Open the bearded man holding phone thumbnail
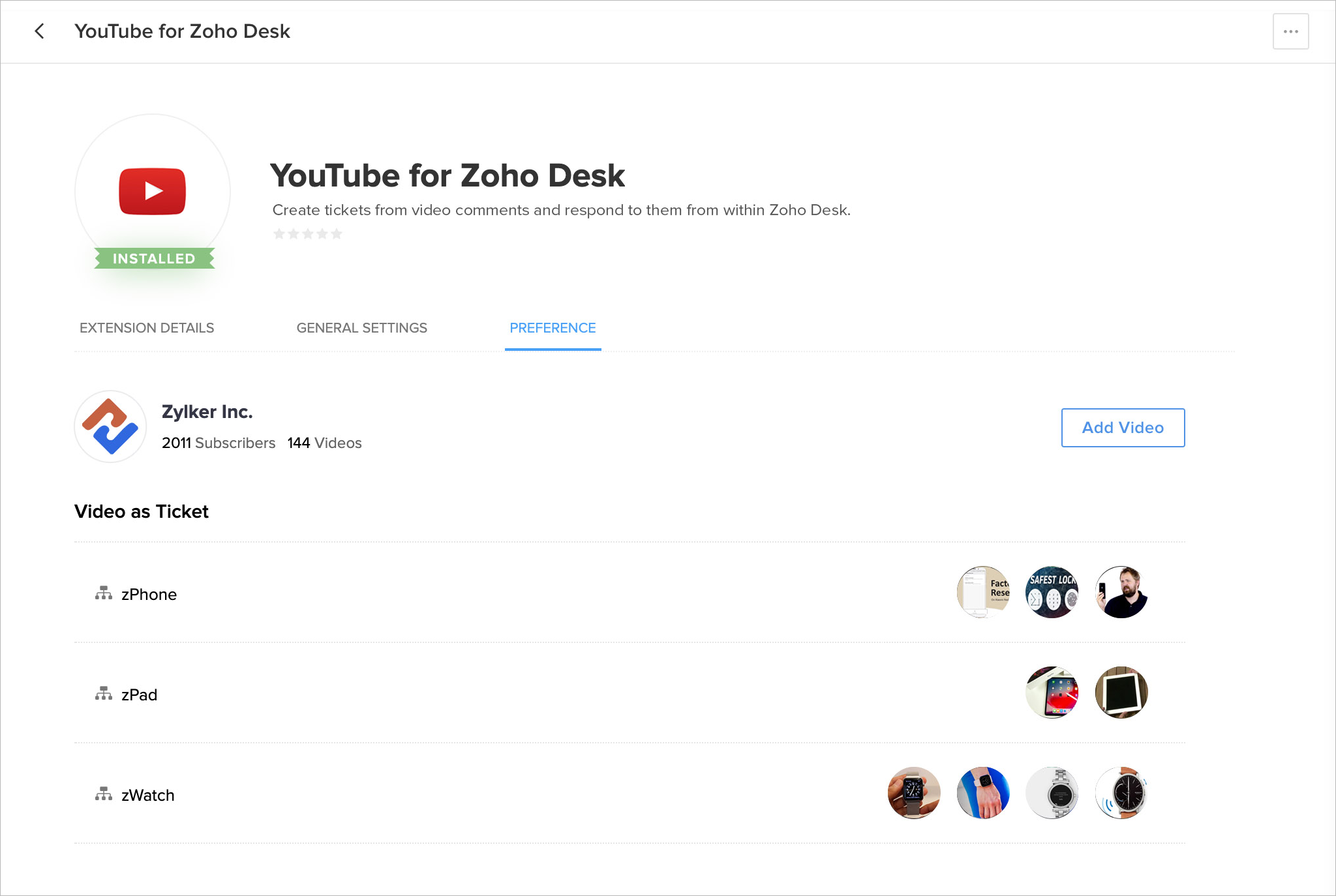The width and height of the screenshot is (1336, 896). (x=1121, y=592)
